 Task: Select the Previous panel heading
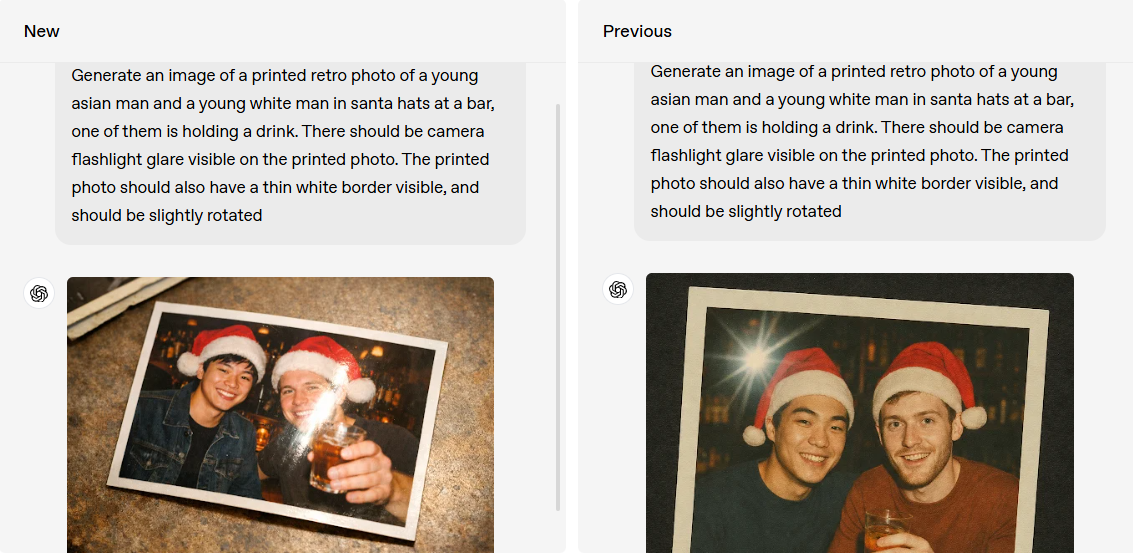[x=637, y=31]
